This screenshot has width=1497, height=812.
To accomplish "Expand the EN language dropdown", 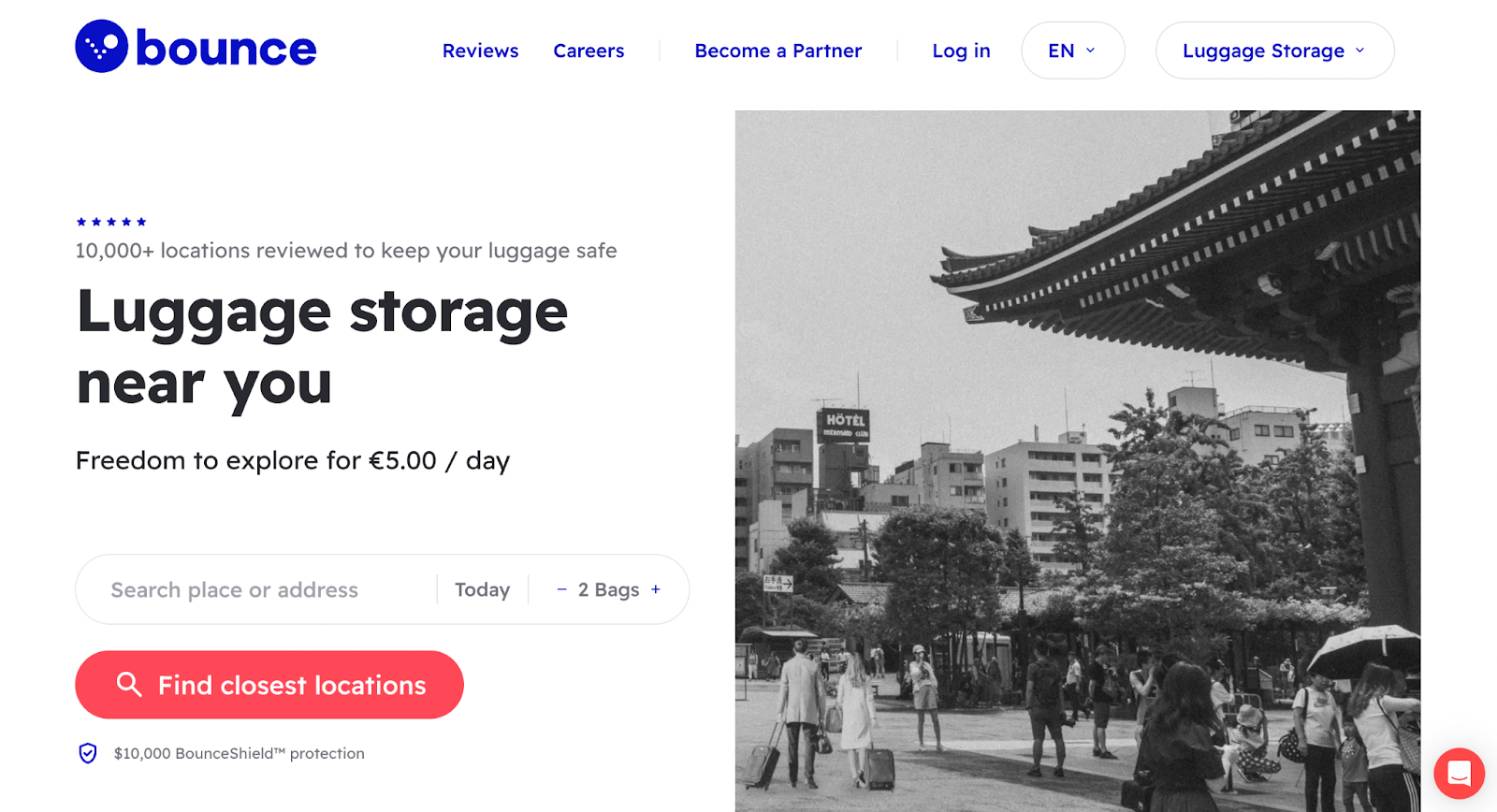I will click(x=1073, y=51).
